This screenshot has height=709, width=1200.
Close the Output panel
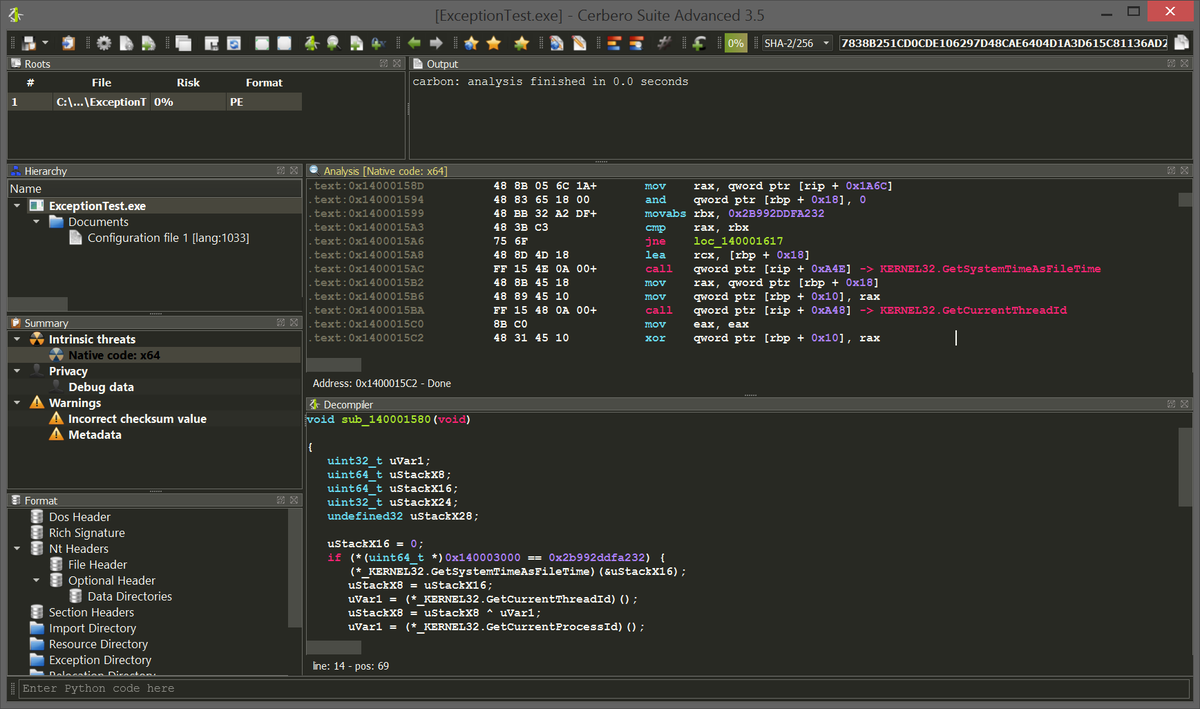click(1184, 64)
